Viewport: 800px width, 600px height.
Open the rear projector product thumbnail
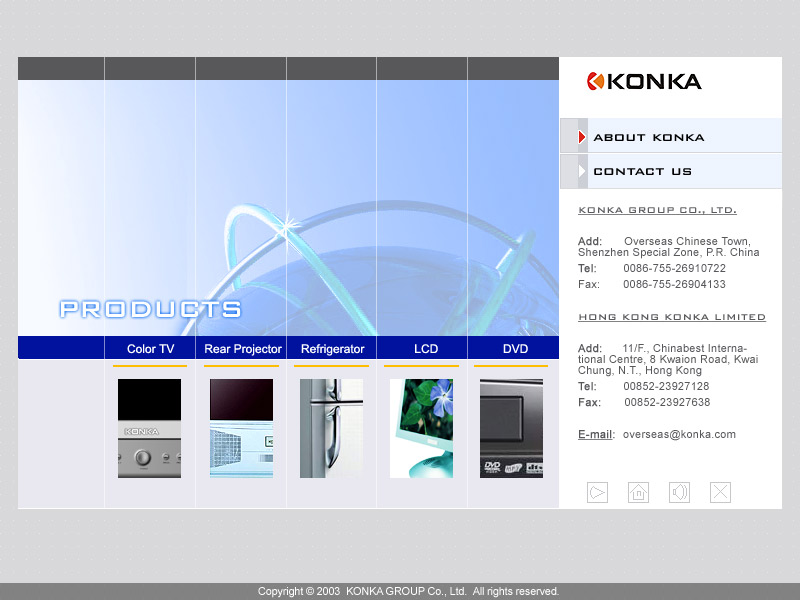click(241, 428)
